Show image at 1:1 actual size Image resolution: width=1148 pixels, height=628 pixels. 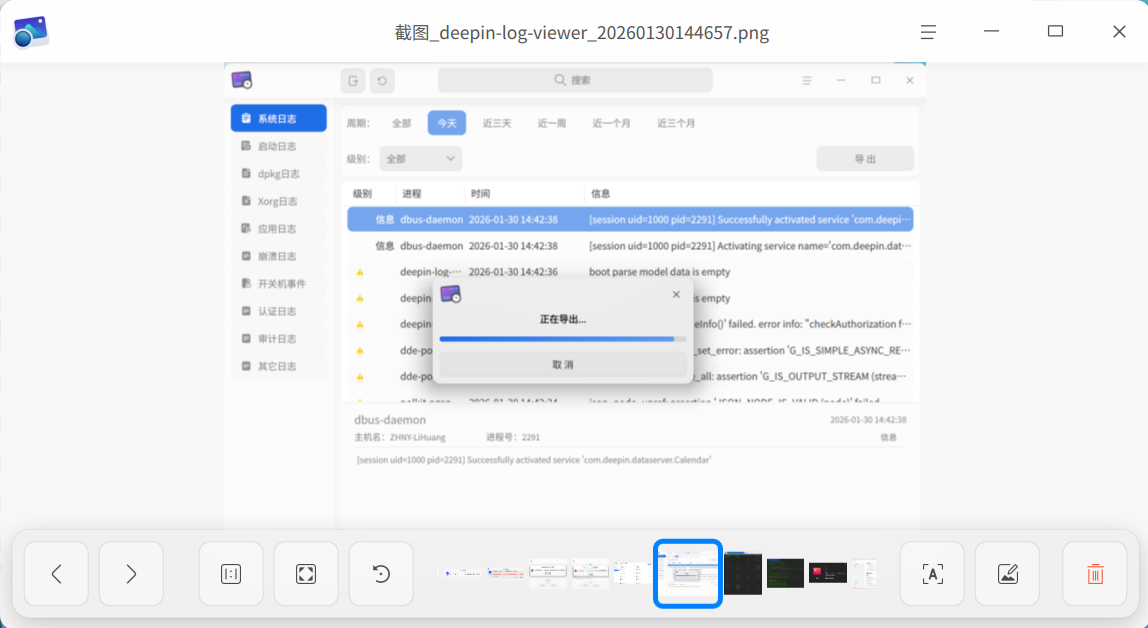click(x=231, y=574)
